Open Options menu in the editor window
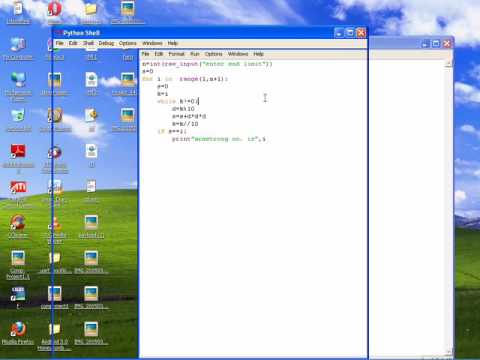The width and height of the screenshot is (480, 360). pyautogui.click(x=213, y=54)
